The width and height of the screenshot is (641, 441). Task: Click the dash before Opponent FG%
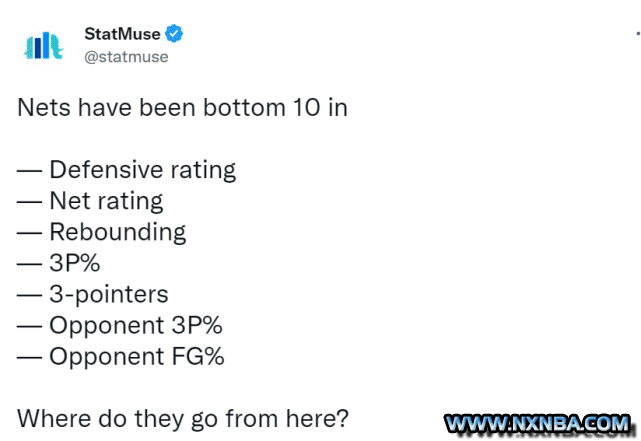pos(29,358)
